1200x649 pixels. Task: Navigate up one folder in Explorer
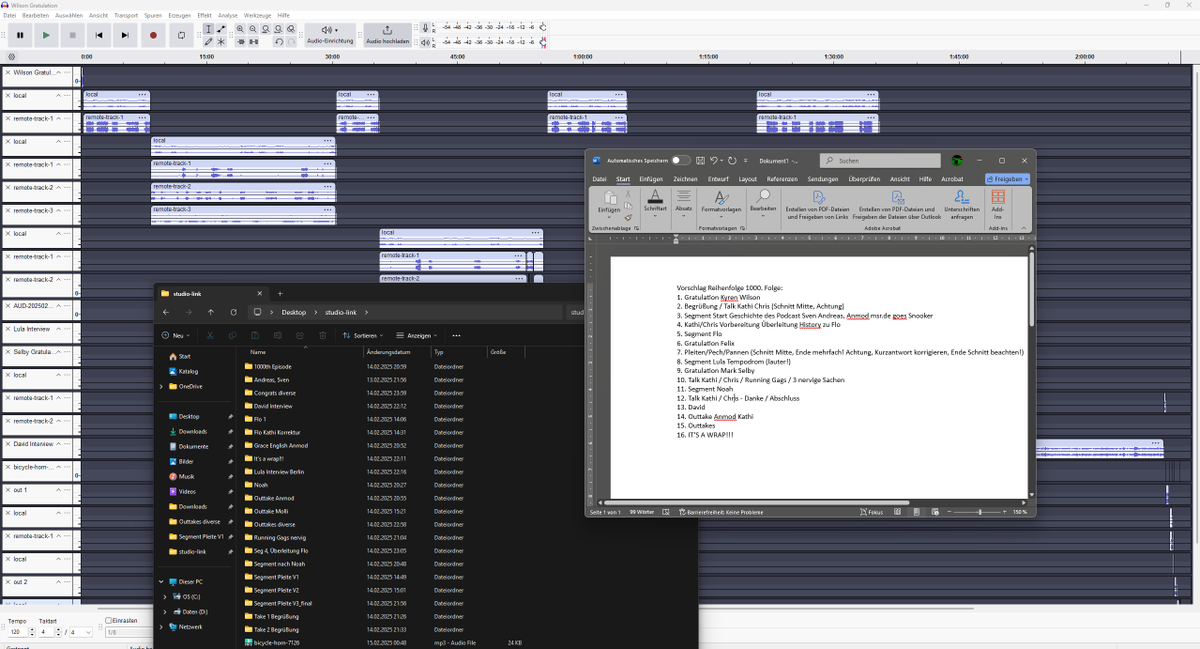pos(211,312)
